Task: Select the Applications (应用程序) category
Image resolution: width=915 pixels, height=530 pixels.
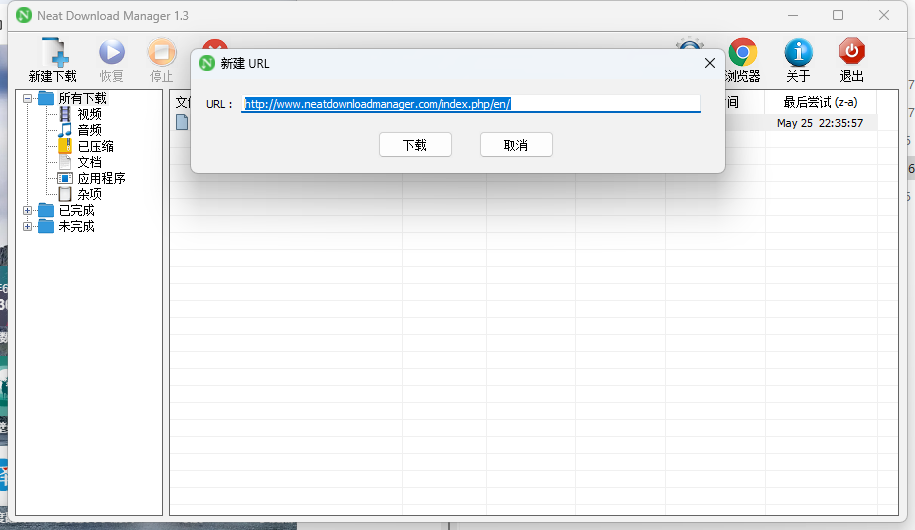Action: (x=101, y=178)
